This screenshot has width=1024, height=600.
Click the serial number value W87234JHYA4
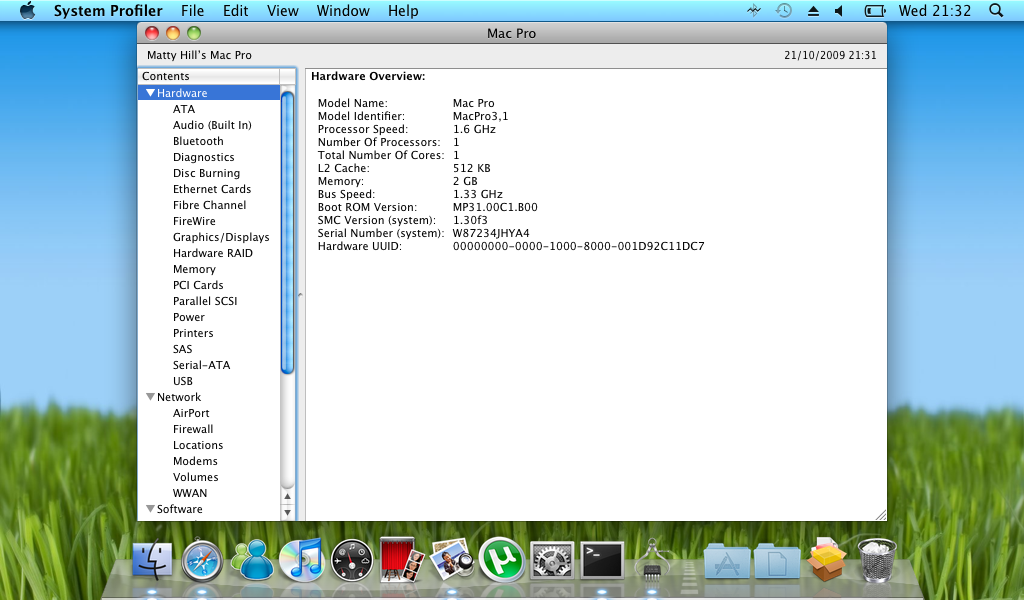tap(491, 233)
